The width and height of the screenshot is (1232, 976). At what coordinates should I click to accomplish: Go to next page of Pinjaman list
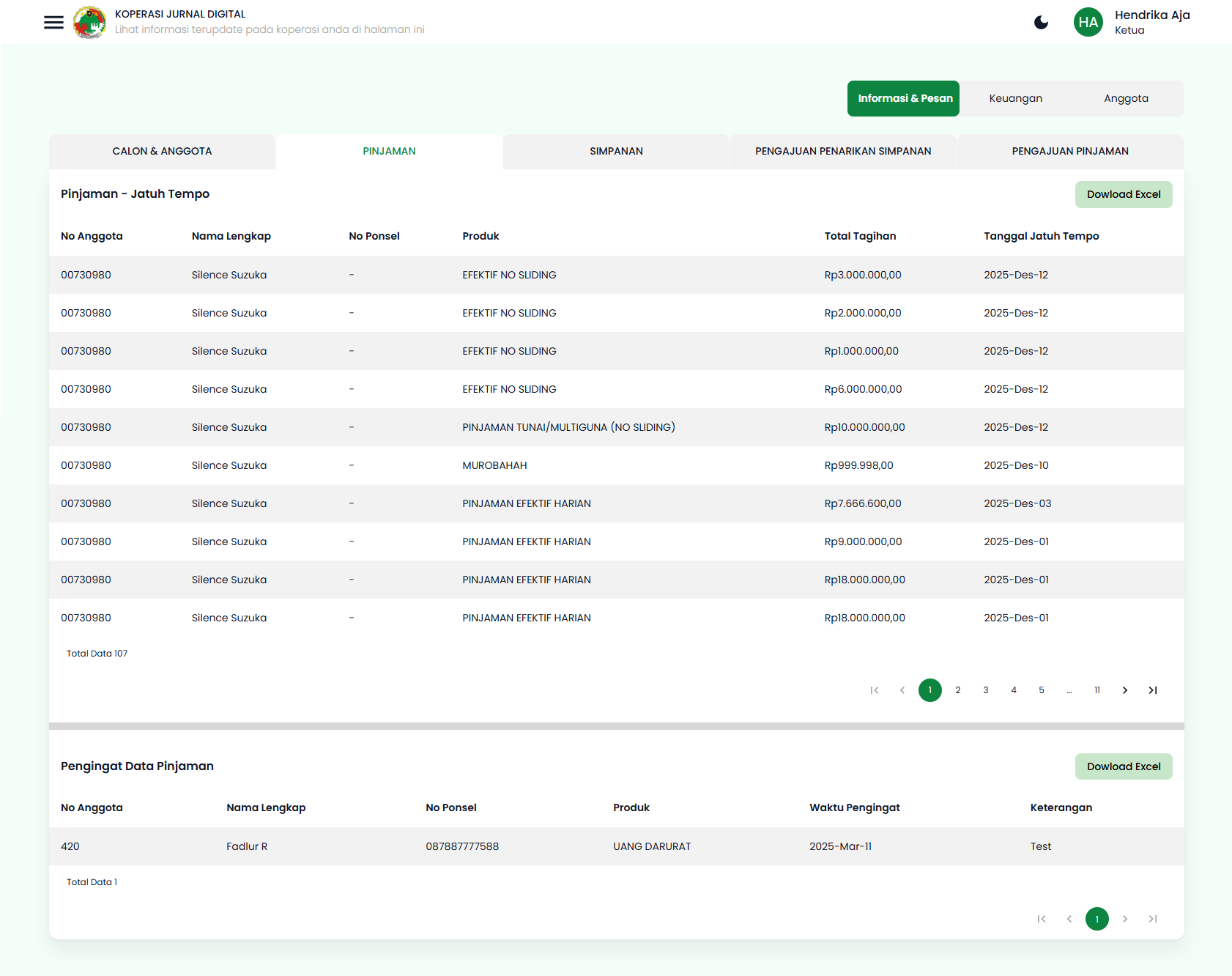pyautogui.click(x=1124, y=690)
